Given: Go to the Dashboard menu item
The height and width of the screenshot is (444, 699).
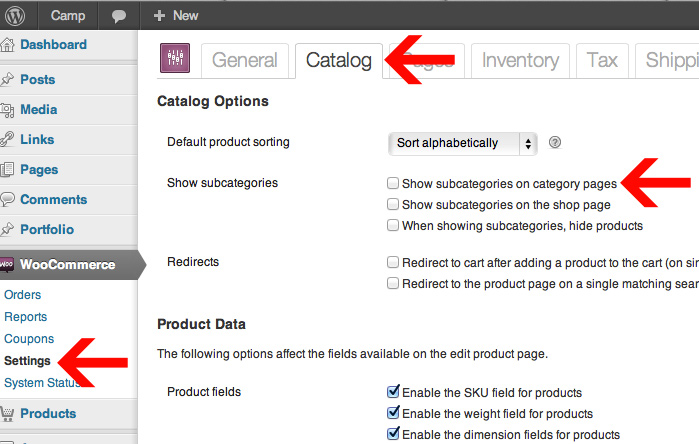Looking at the screenshot, I should pyautogui.click(x=53, y=45).
